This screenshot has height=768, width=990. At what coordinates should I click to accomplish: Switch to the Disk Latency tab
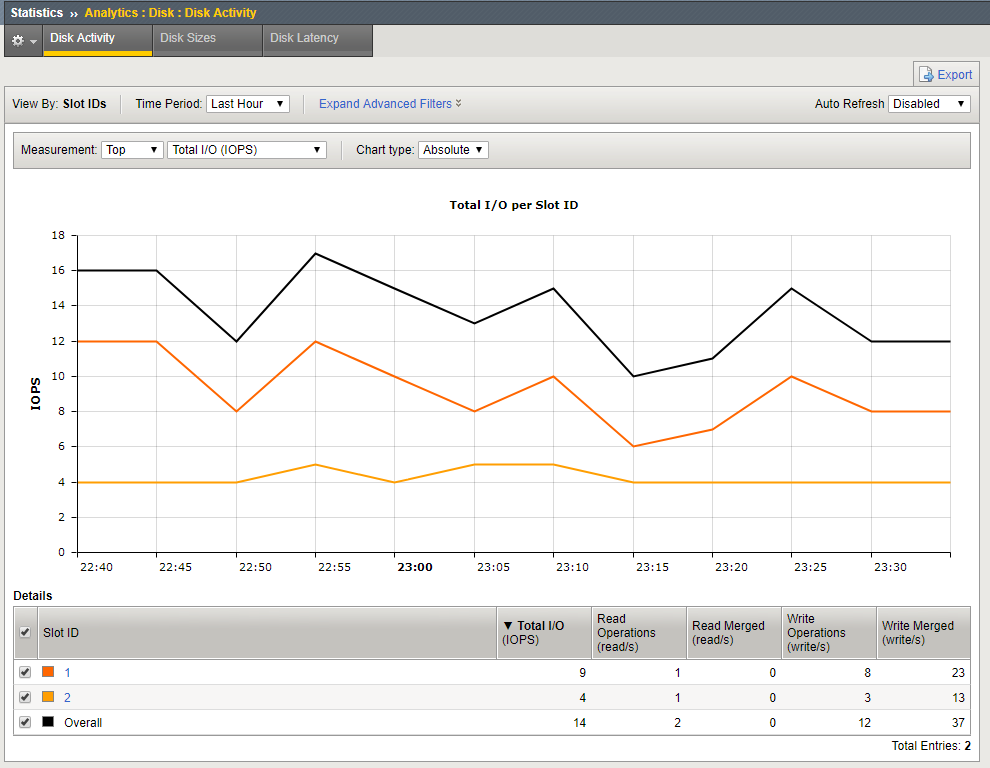click(317, 39)
